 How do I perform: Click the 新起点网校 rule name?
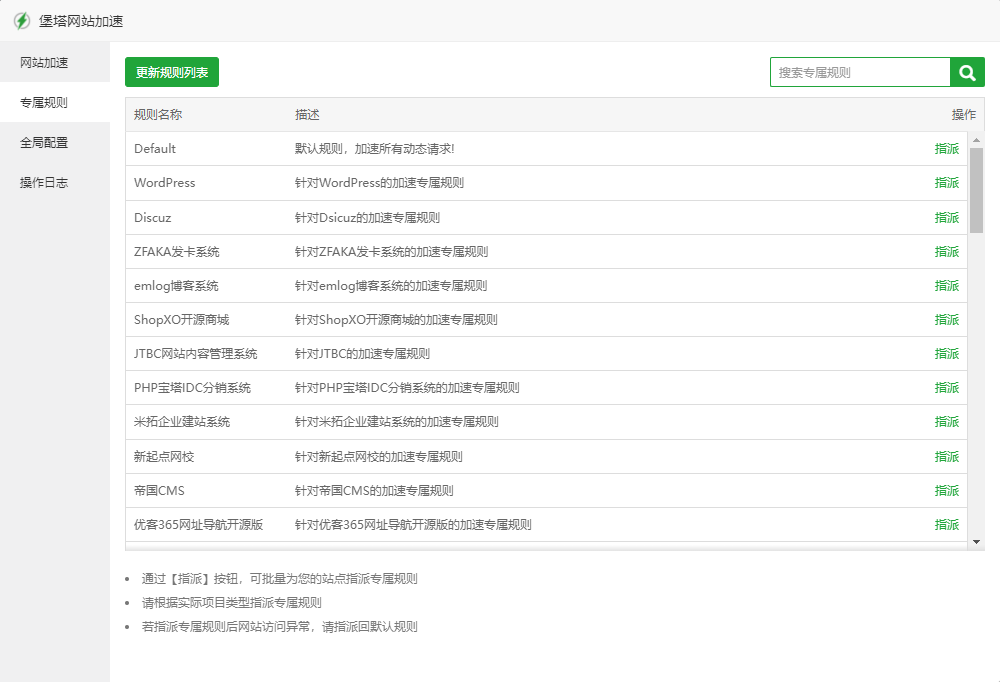[x=164, y=457]
